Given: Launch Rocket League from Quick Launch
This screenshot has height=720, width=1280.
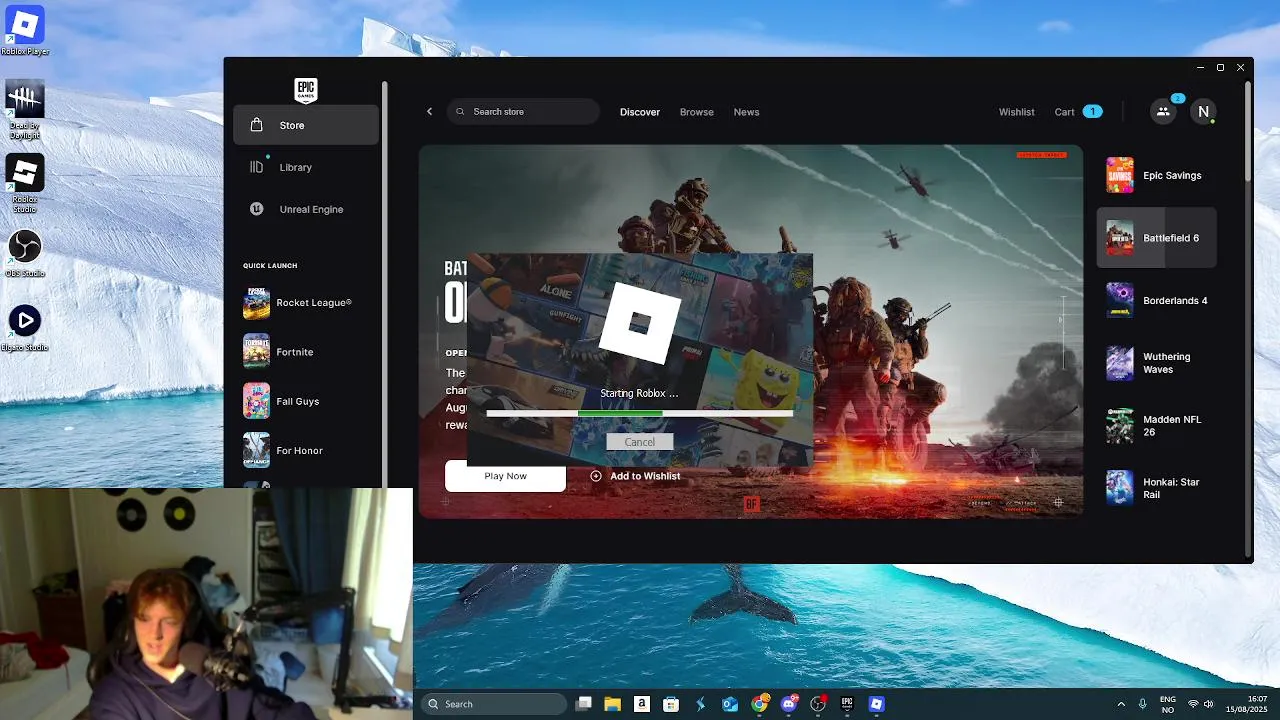Looking at the screenshot, I should coord(306,303).
